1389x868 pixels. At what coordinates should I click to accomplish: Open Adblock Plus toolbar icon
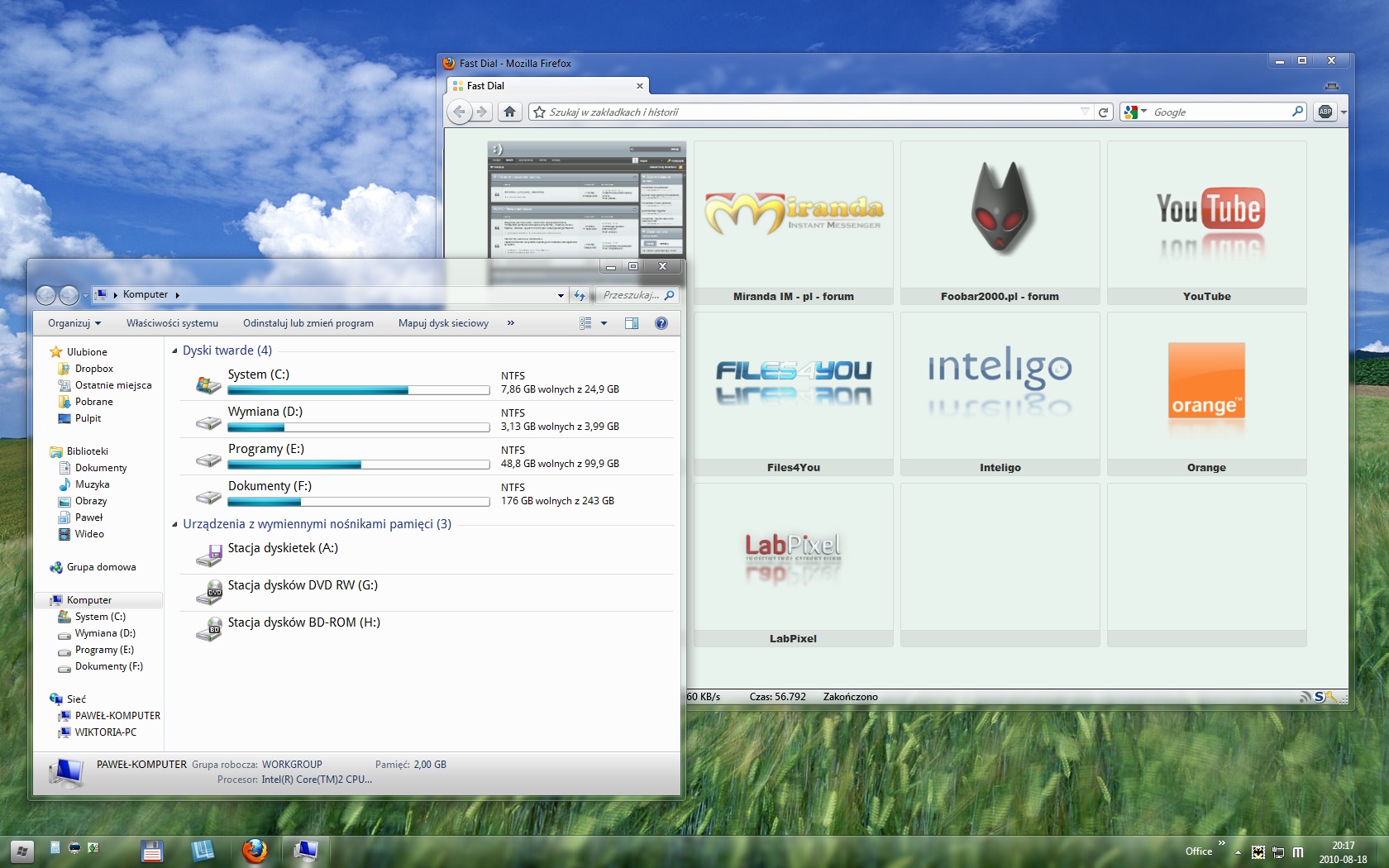[x=1325, y=112]
